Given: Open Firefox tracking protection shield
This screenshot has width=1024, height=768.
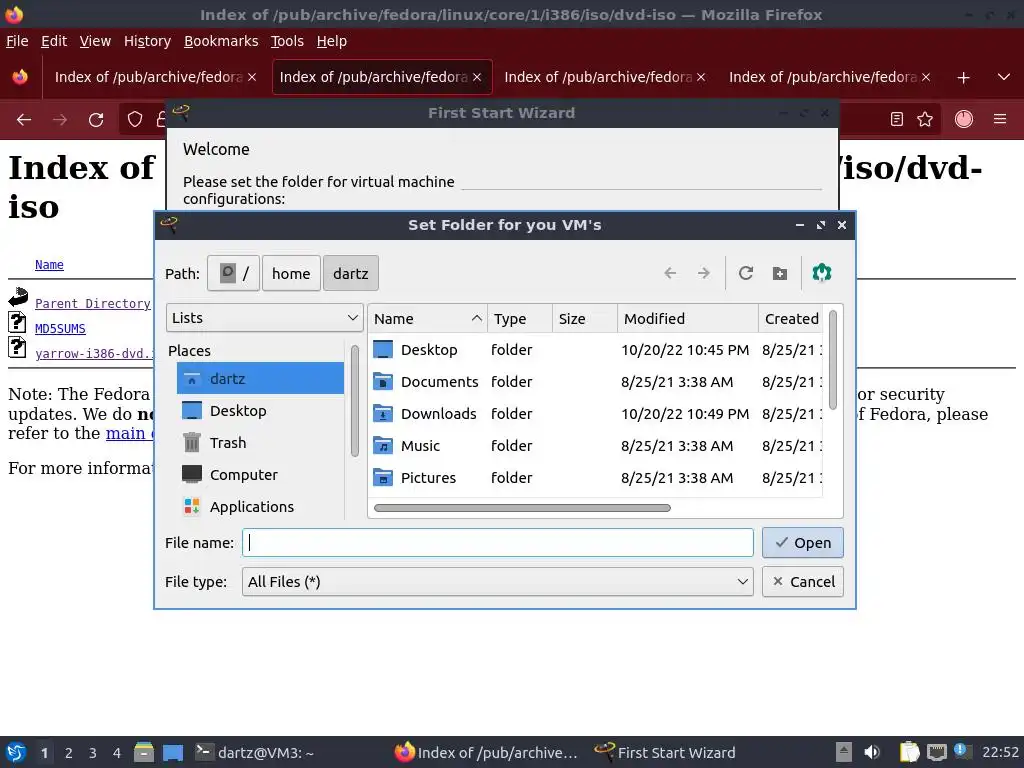Looking at the screenshot, I should click(x=135, y=120).
